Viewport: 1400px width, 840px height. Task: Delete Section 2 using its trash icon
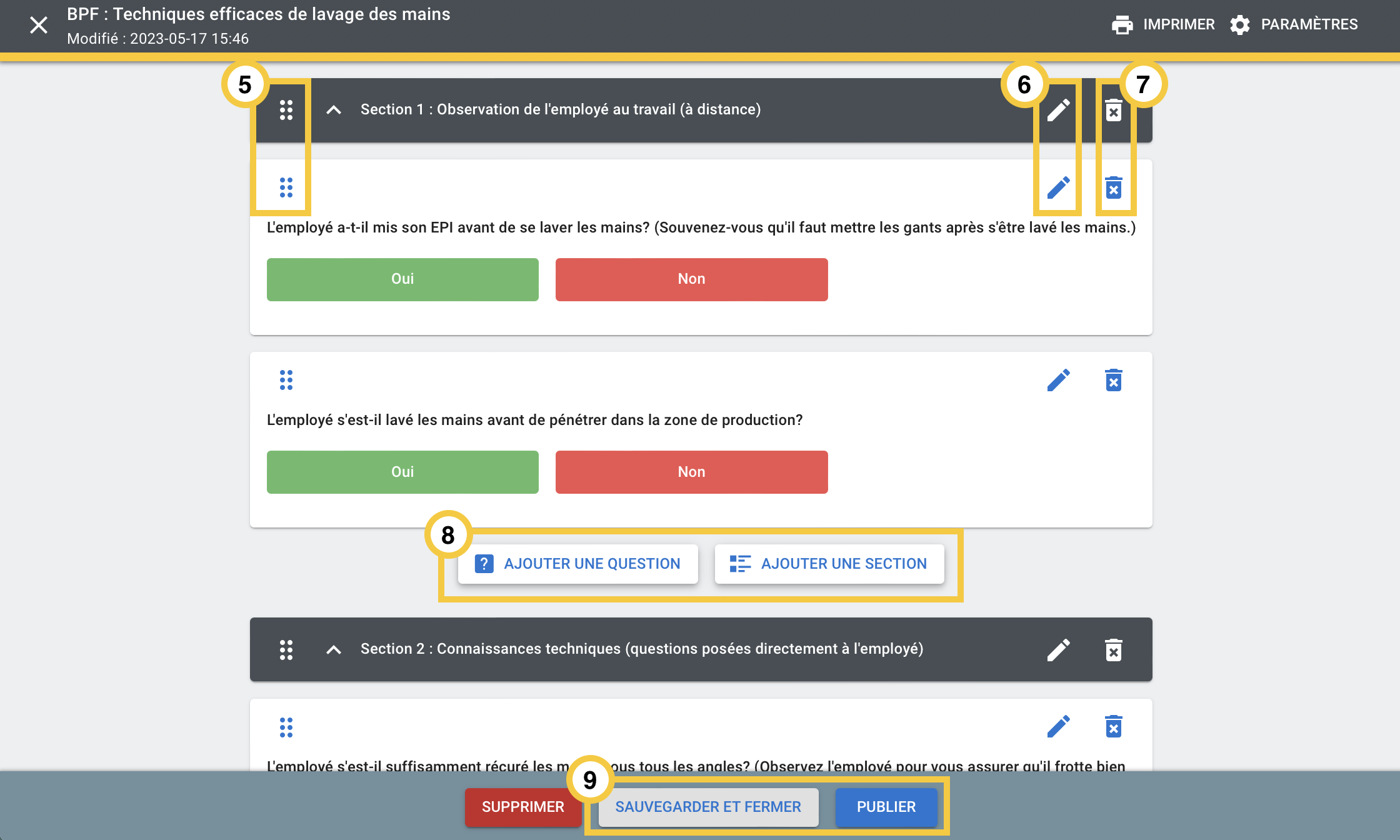coord(1113,649)
